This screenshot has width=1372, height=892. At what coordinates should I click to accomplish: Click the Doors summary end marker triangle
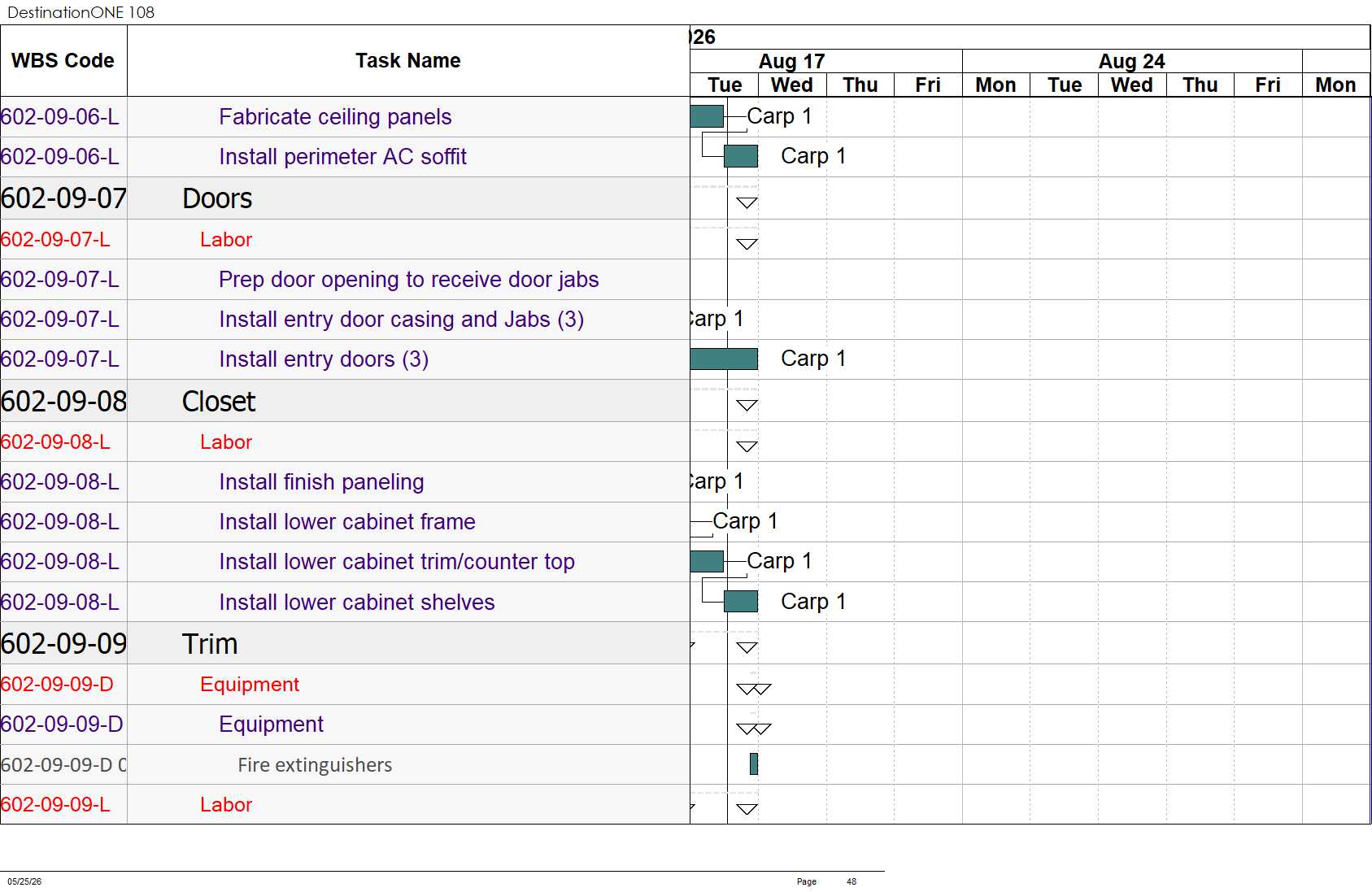pyautogui.click(x=747, y=202)
